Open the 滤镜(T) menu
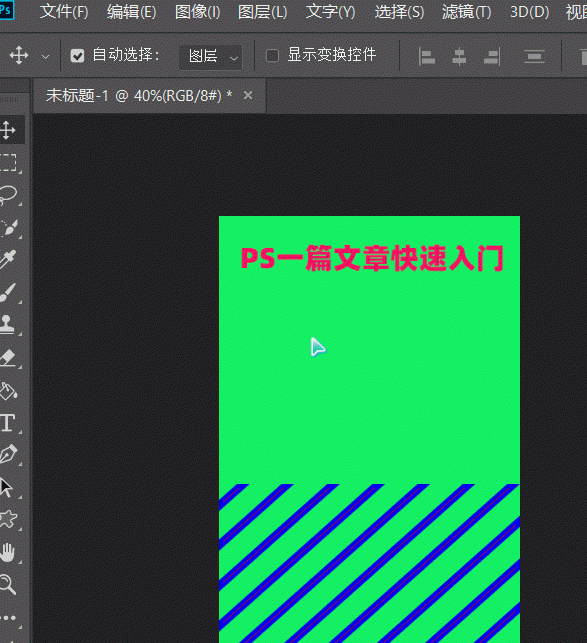This screenshot has width=587, height=643. point(466,12)
